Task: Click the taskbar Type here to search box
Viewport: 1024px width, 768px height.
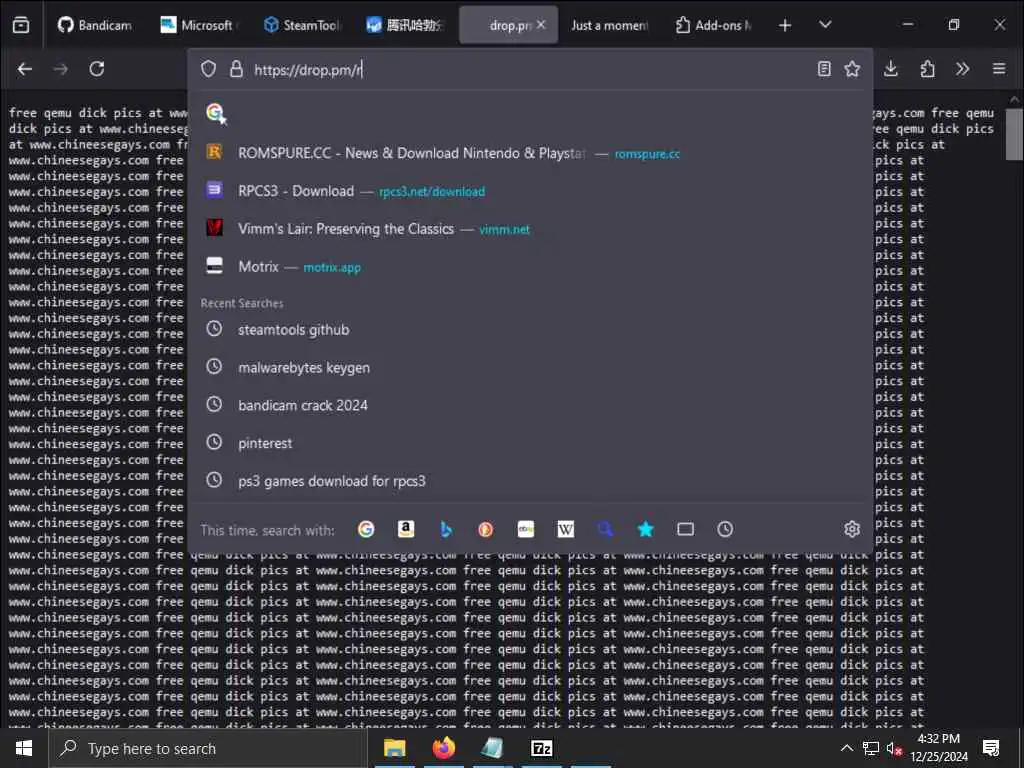Action: coord(208,748)
